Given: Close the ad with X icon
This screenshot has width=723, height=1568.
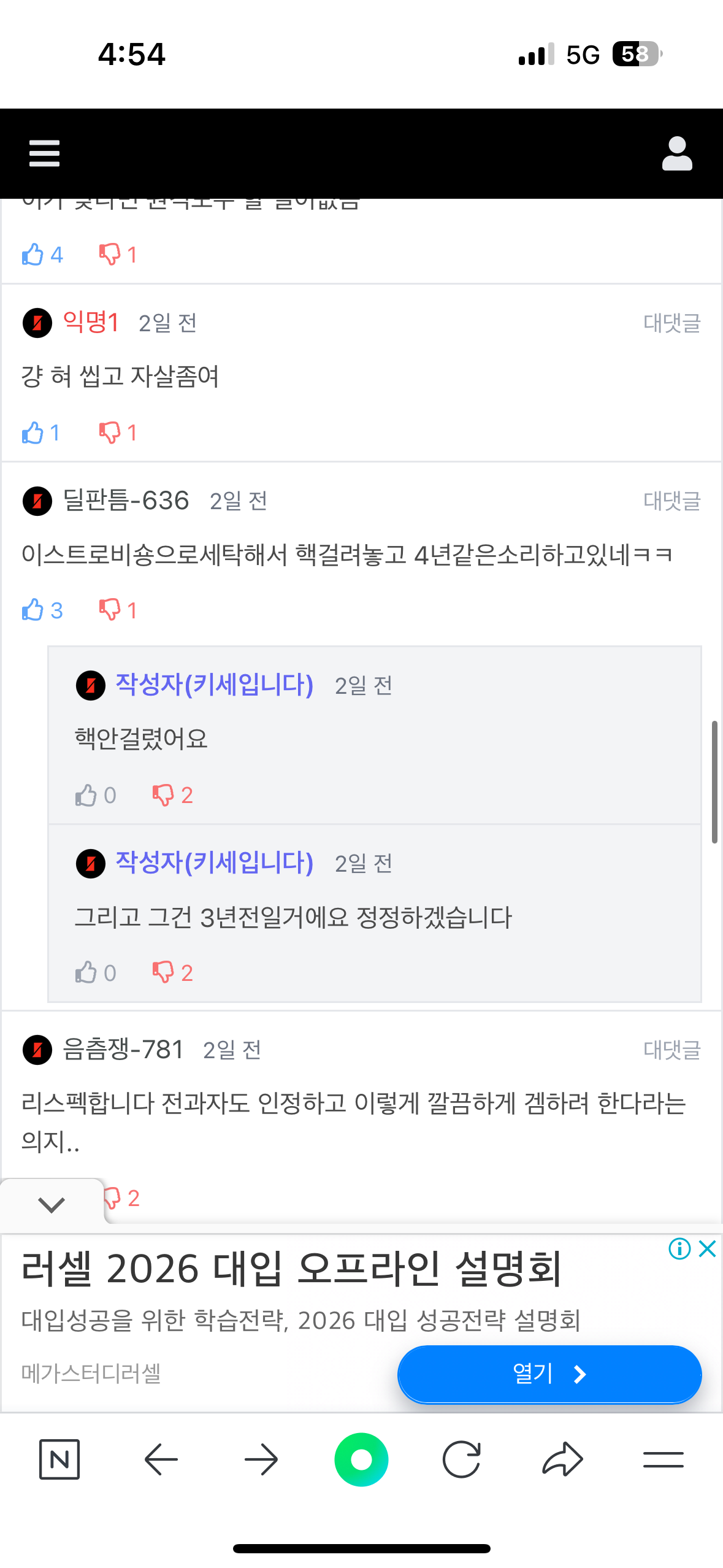Looking at the screenshot, I should click(707, 1248).
